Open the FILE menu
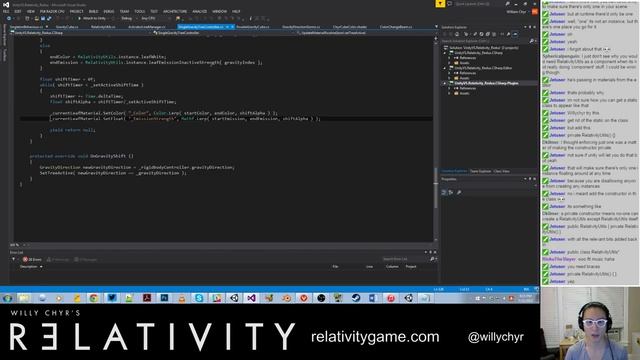This screenshot has height=360, width=640. click(x=6, y=11)
